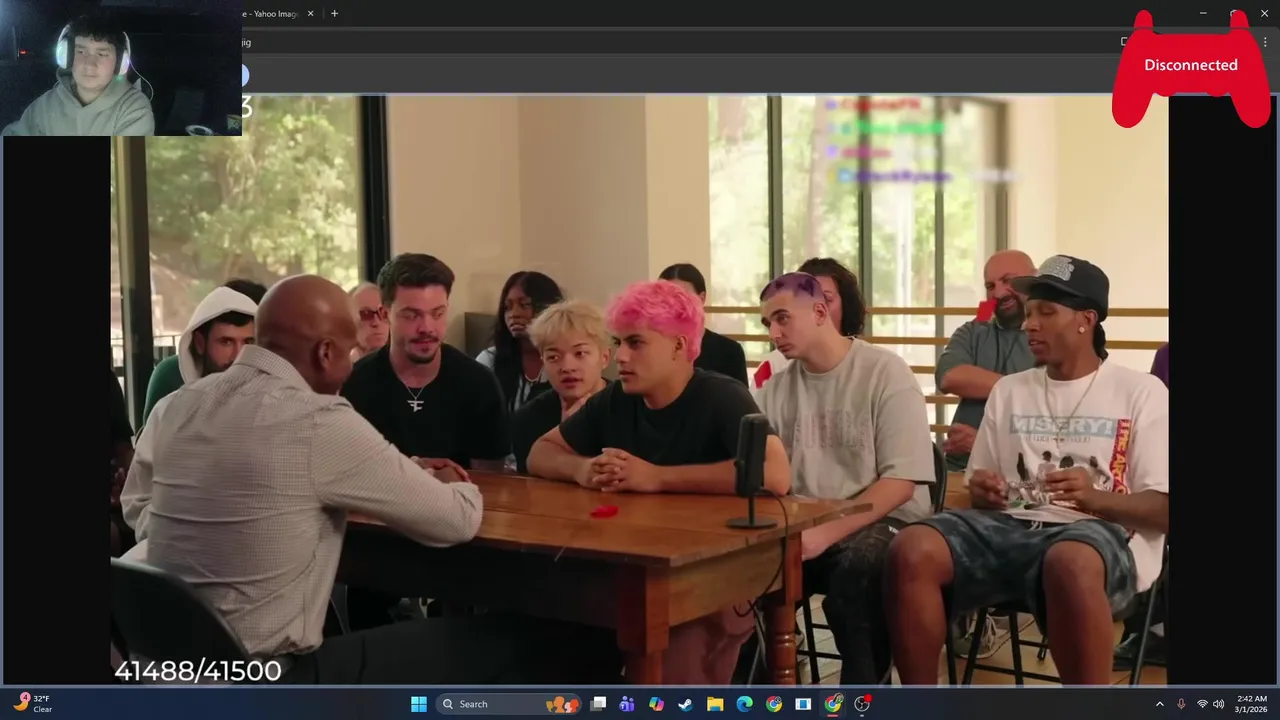Launch Microsoft Teams from the taskbar
The width and height of the screenshot is (1280, 720).
coord(627,704)
